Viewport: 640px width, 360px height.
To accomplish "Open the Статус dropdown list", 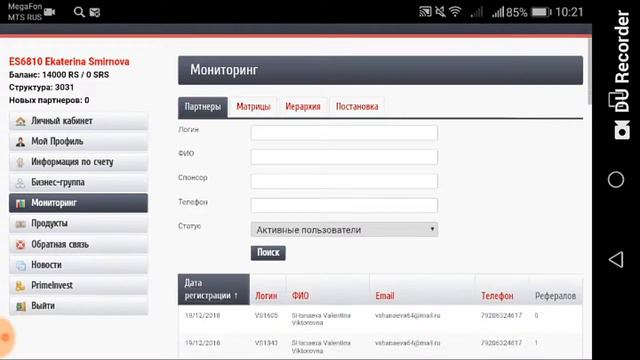I will click(x=344, y=230).
